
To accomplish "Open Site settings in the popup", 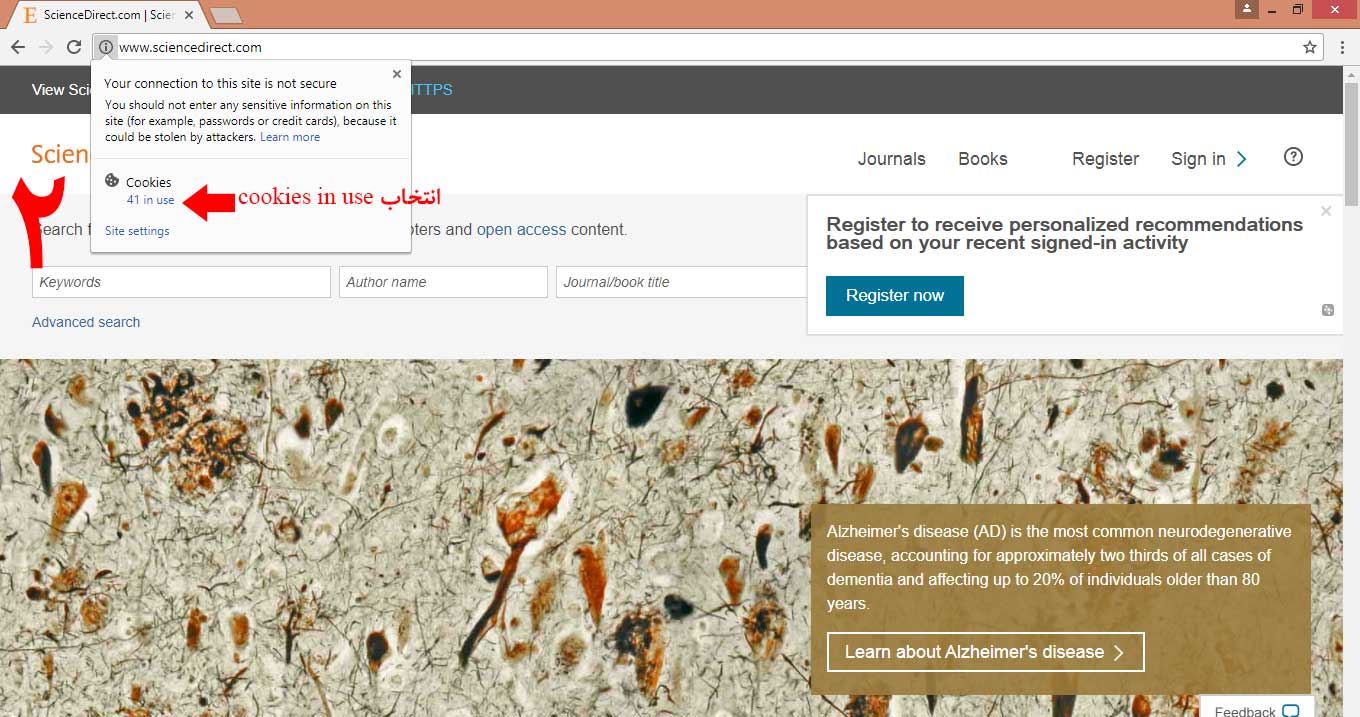I will pyautogui.click(x=137, y=231).
